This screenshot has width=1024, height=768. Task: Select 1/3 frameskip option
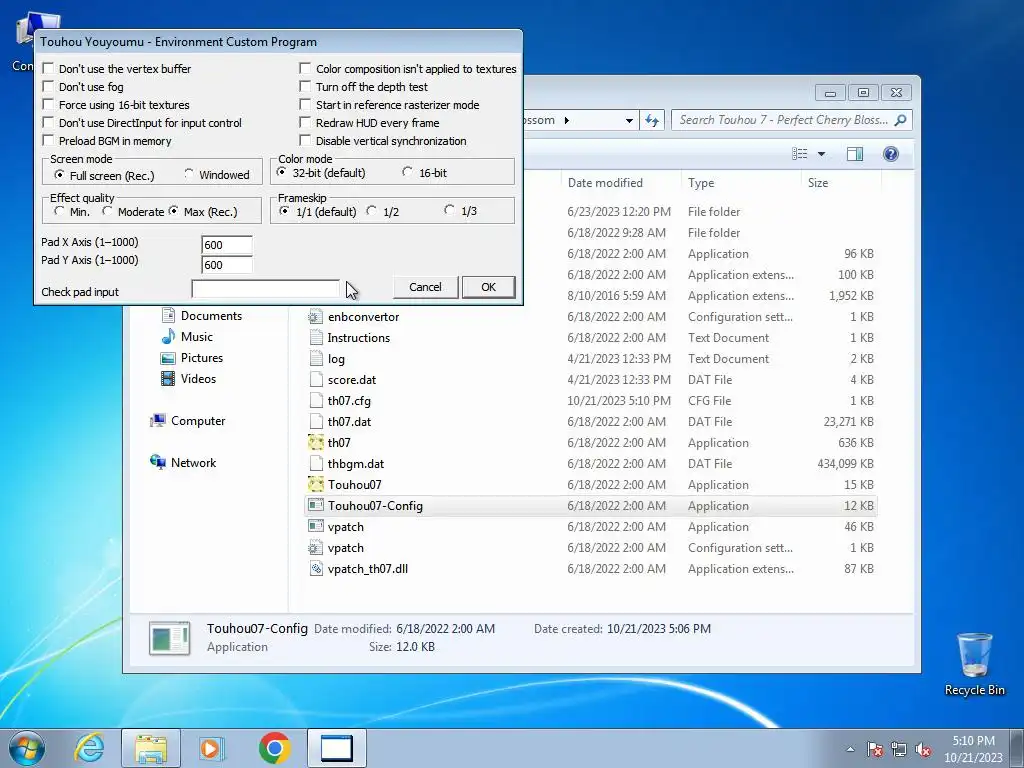[x=449, y=210]
